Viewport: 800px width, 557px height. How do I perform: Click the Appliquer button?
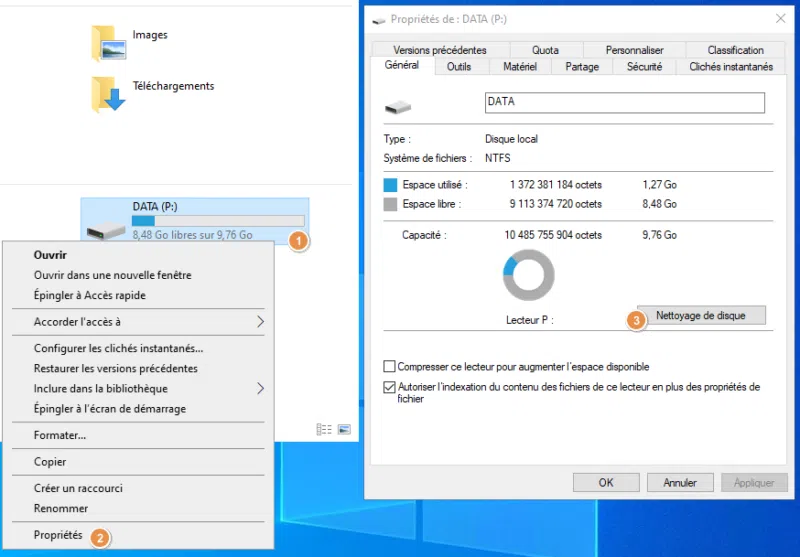pyautogui.click(x=754, y=483)
